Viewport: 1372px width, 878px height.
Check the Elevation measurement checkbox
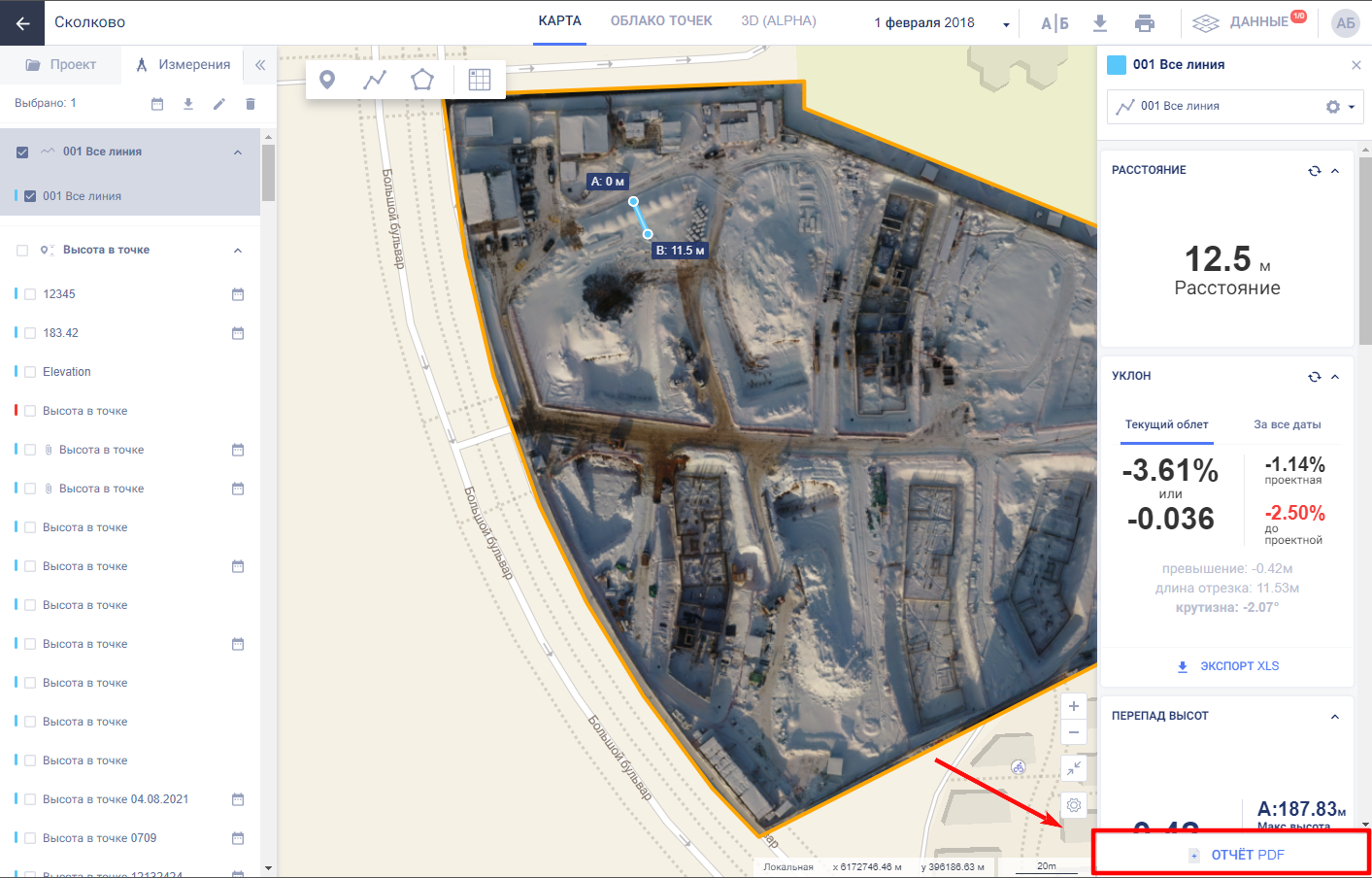pyautogui.click(x=30, y=372)
